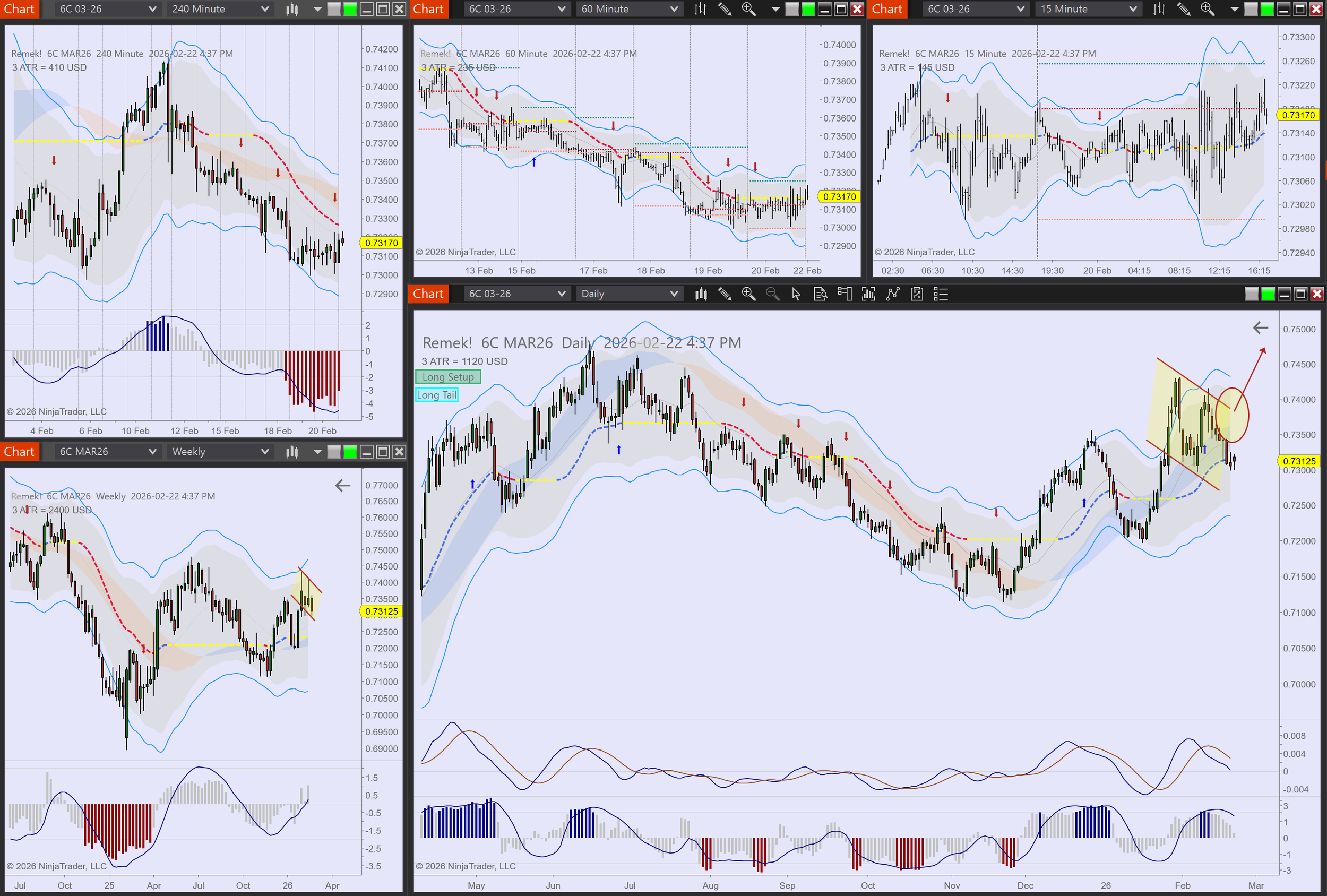Screen dimensions: 1327x896
Task: Toggle the Long Tail button
Action: pos(436,395)
